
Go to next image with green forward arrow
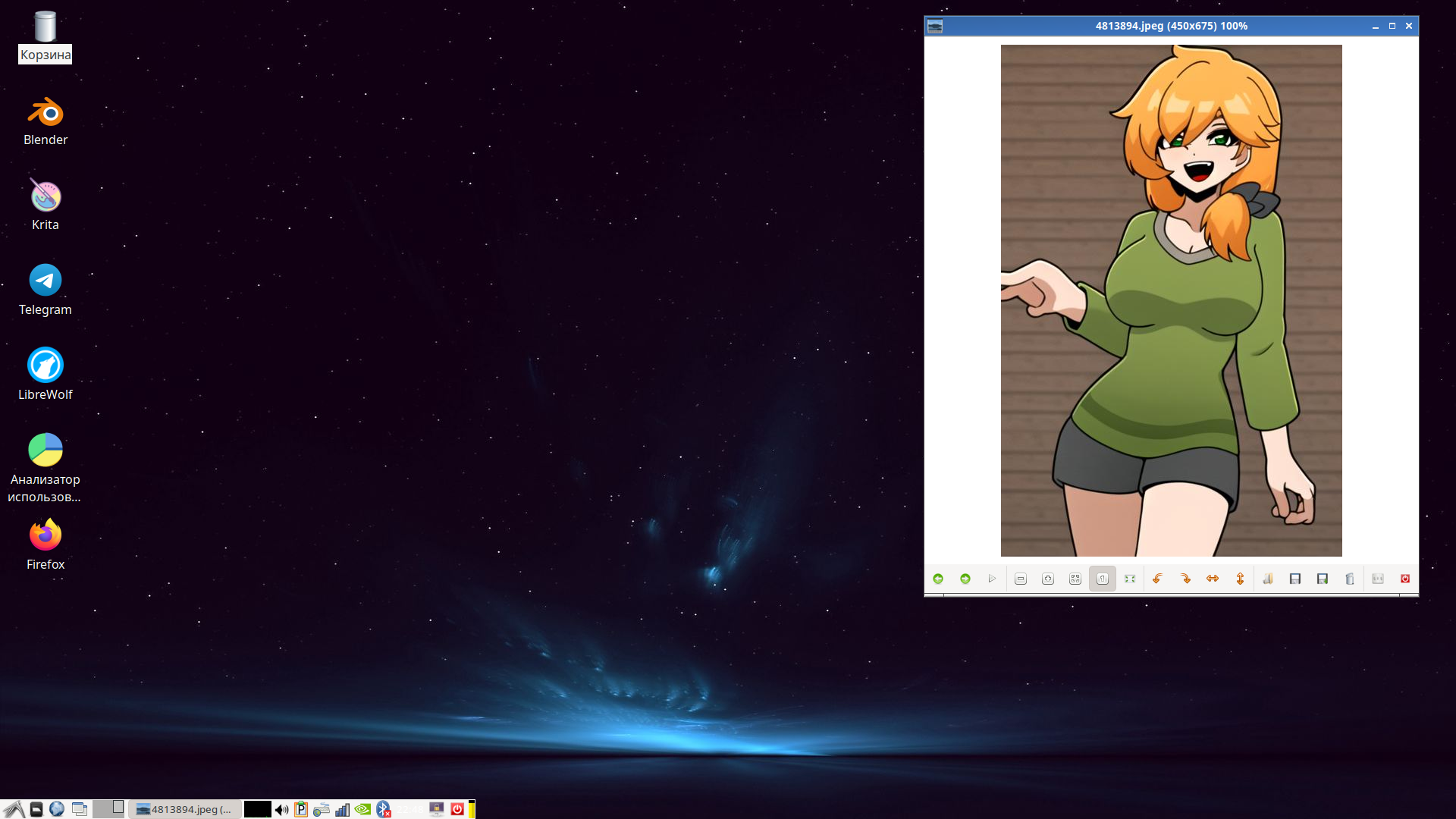click(965, 579)
